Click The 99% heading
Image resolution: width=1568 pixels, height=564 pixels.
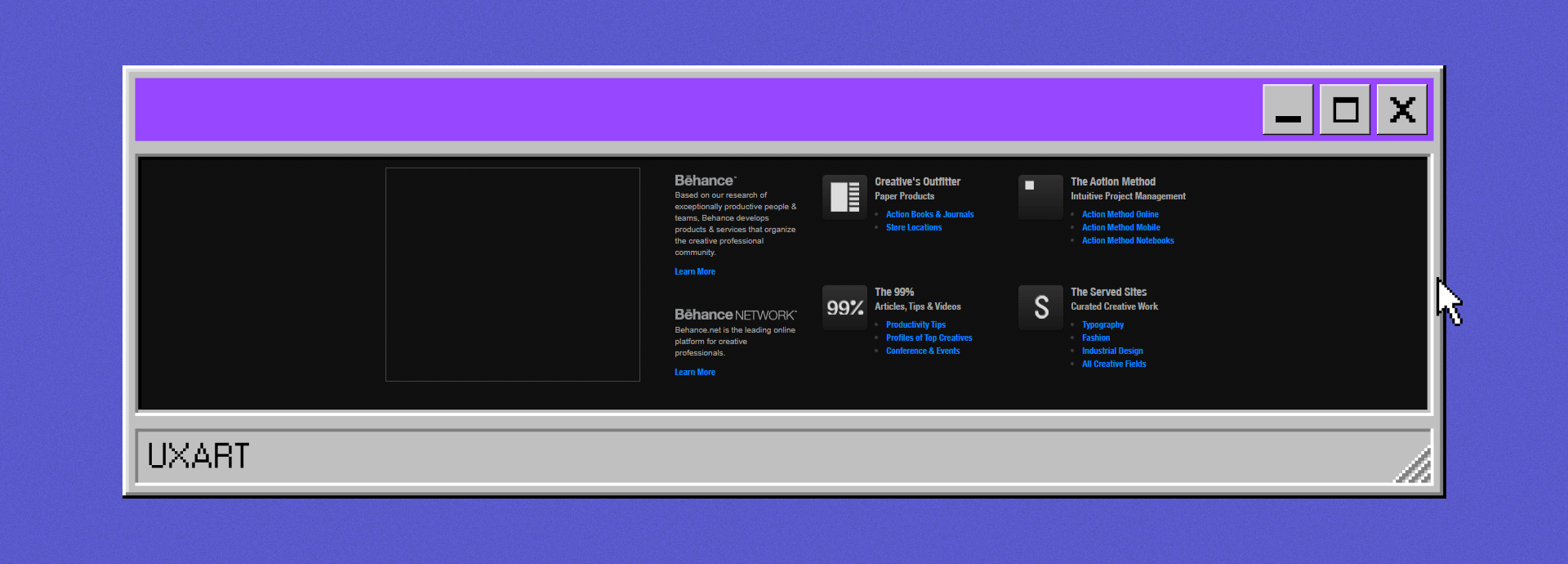894,292
